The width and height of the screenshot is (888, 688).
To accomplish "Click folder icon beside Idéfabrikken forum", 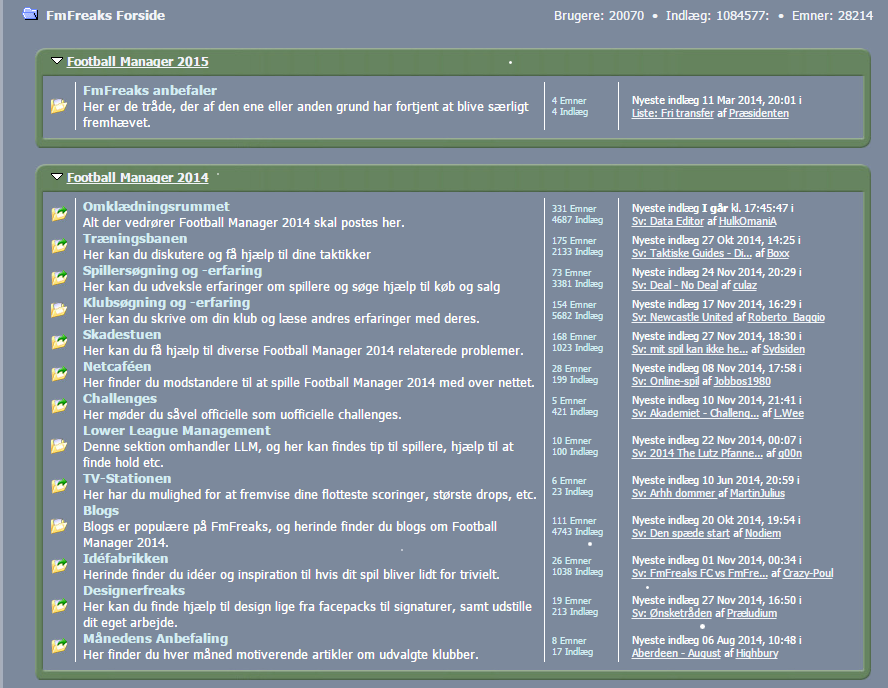I will point(59,566).
